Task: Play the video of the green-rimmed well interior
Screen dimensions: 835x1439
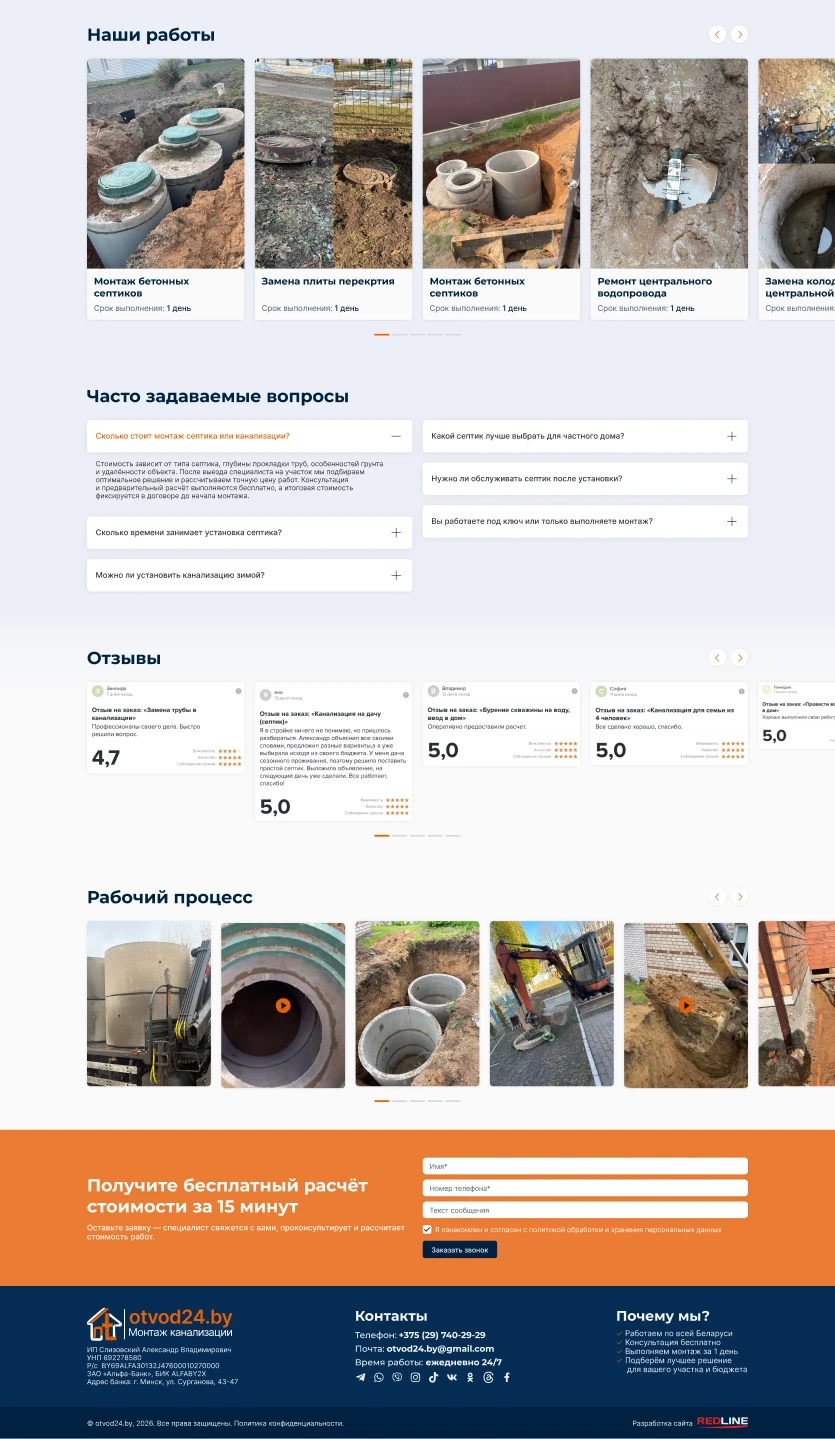Action: [x=283, y=1005]
